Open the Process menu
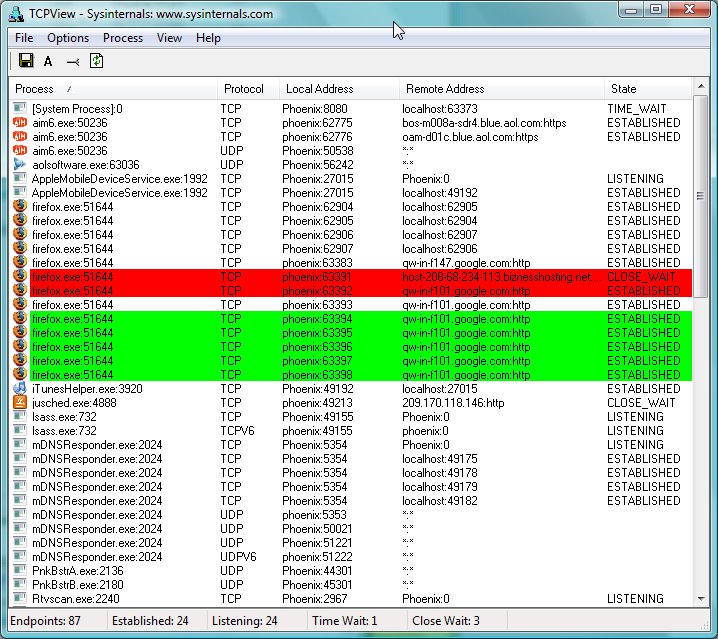Viewport: 718px width, 639px height. [123, 38]
